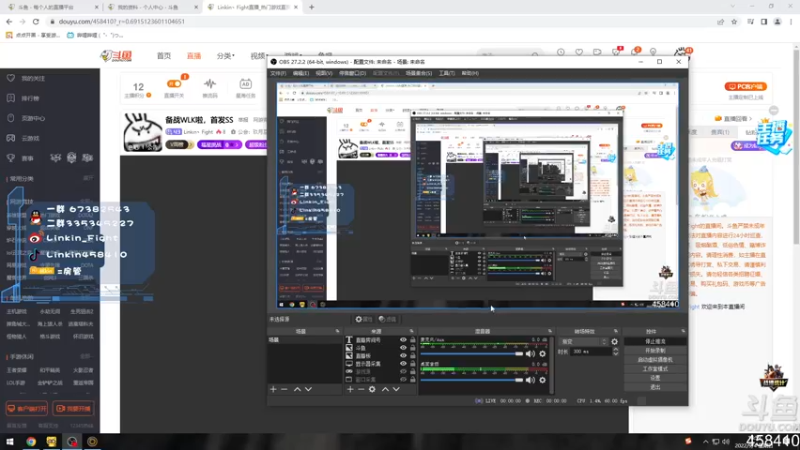
Task: Open the OBS 工具(T) menu
Action: click(447, 73)
